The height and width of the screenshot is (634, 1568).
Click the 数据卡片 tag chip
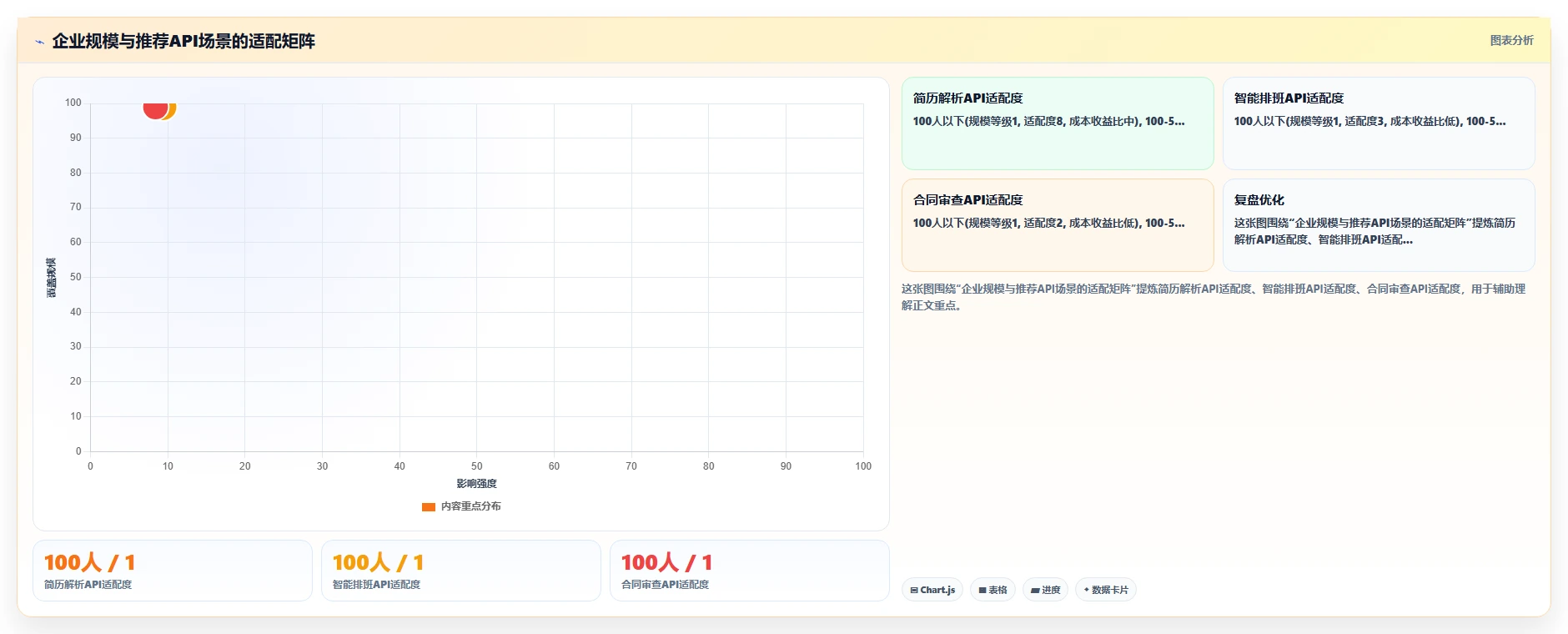coord(1106,590)
